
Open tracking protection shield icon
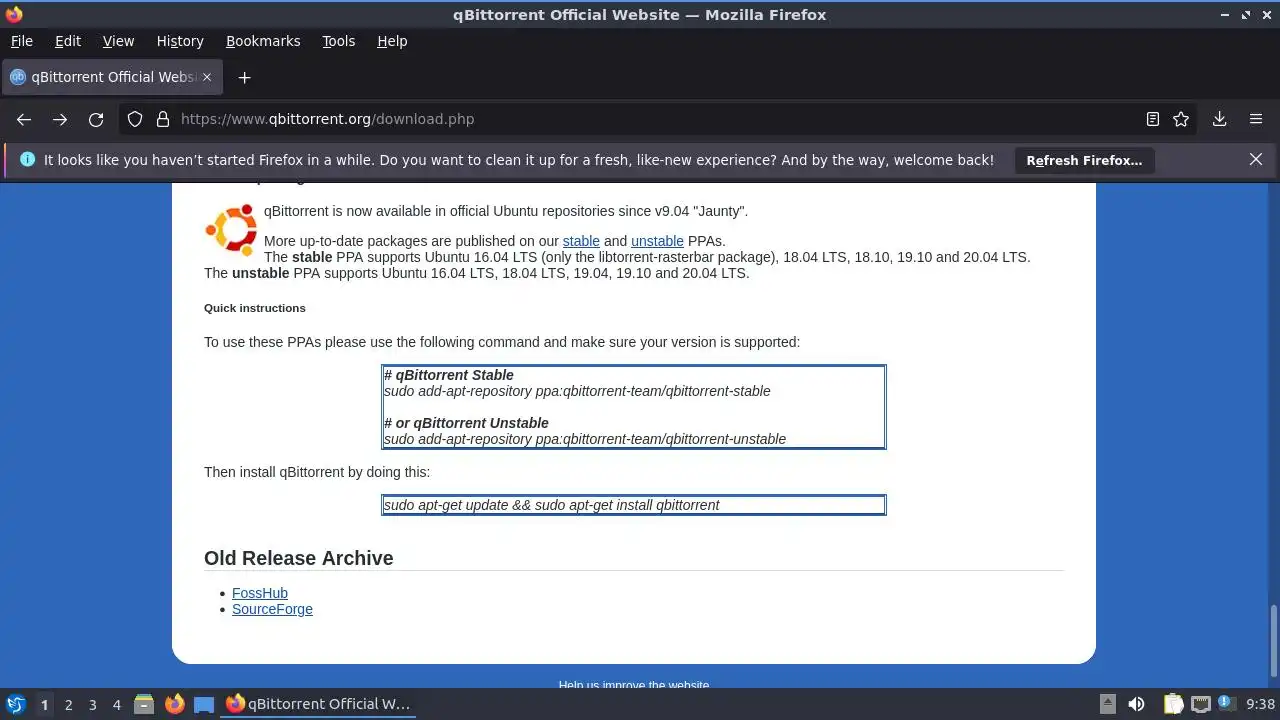coord(135,119)
